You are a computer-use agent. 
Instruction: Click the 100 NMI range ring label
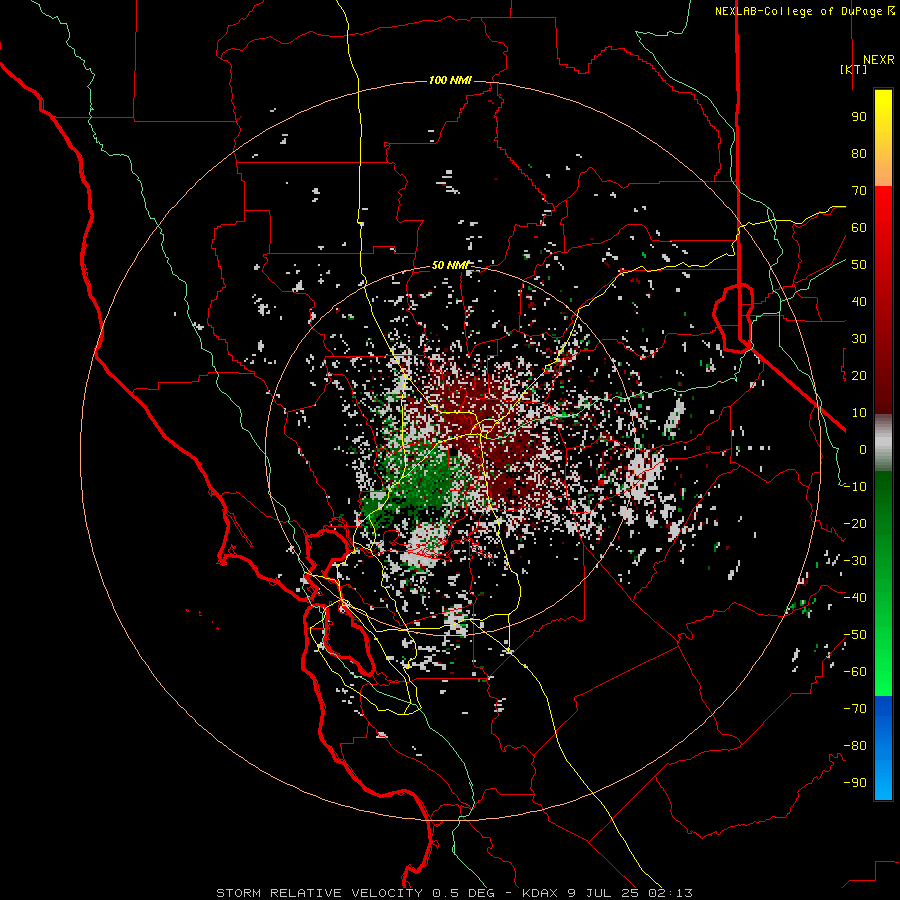pos(450,80)
